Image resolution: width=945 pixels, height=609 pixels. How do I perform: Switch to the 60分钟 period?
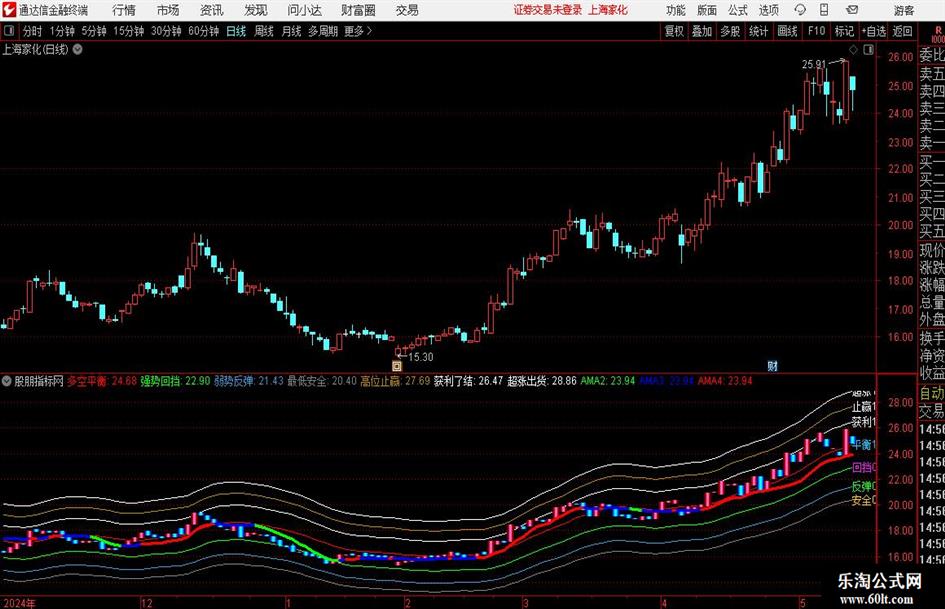pos(204,31)
